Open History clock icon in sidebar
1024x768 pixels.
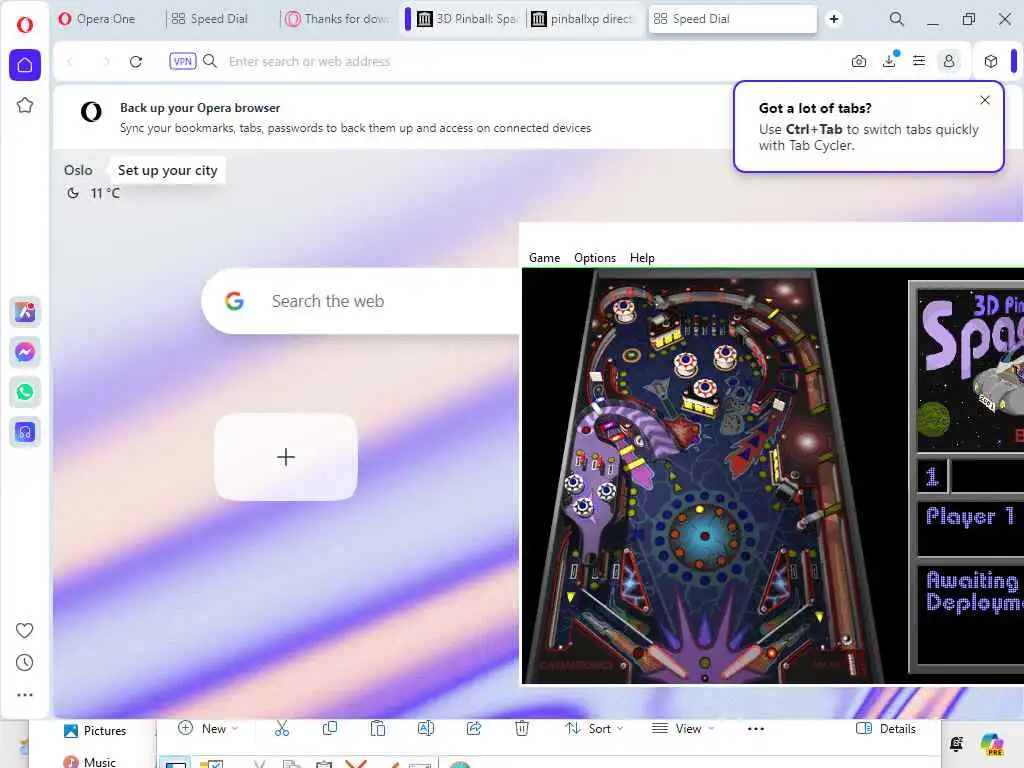click(24, 663)
